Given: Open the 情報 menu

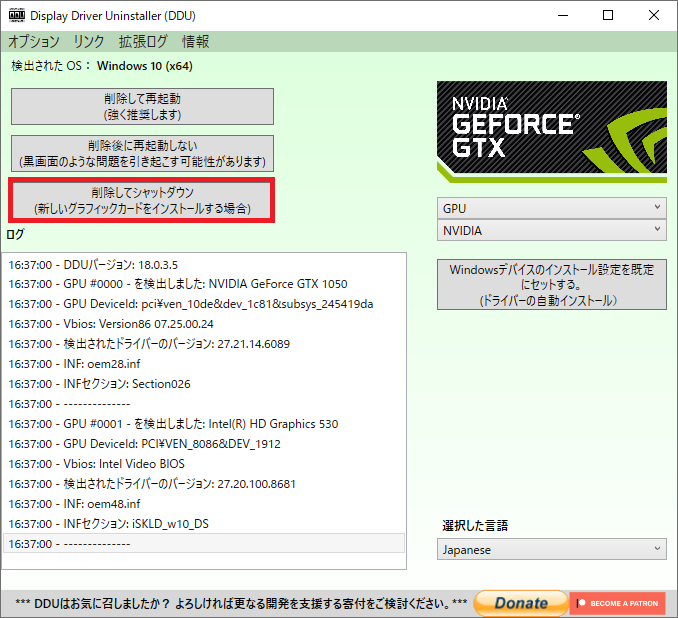Looking at the screenshot, I should click(195, 42).
